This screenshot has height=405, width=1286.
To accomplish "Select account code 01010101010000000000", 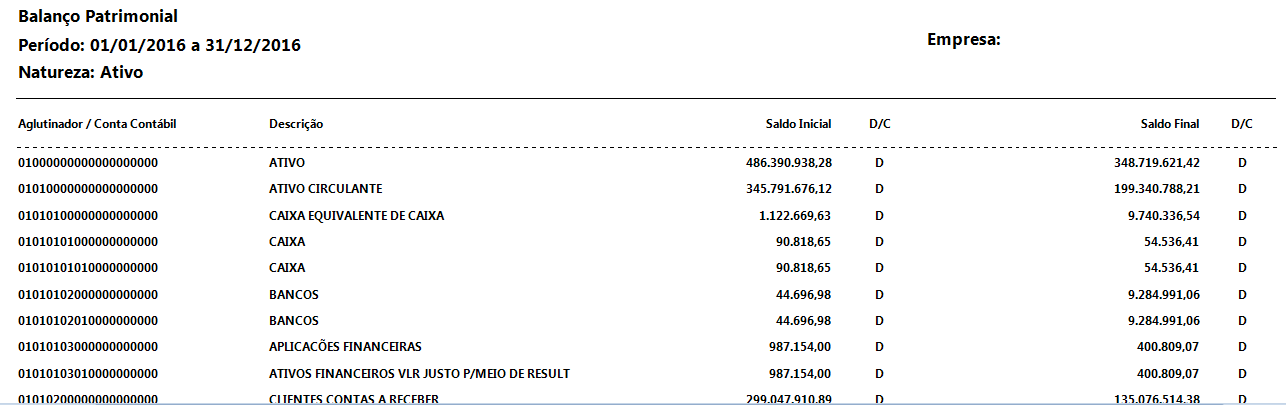I will 89,268.
